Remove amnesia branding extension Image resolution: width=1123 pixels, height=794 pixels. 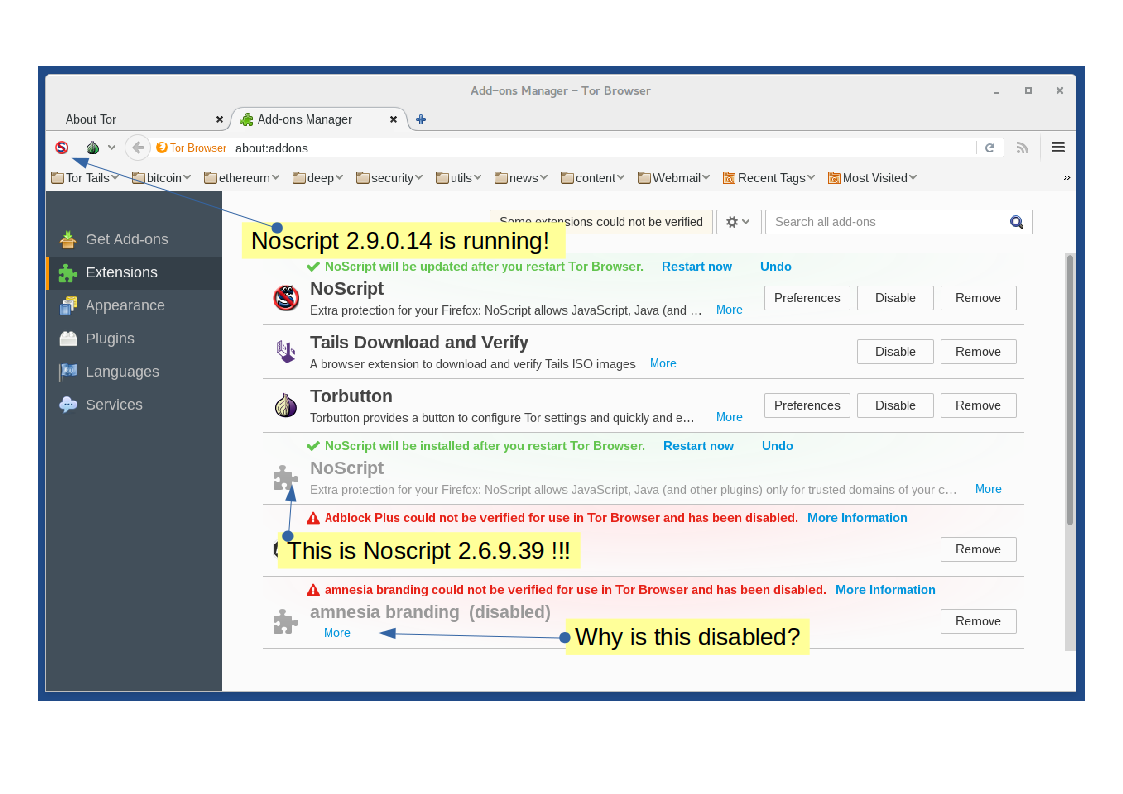978,621
